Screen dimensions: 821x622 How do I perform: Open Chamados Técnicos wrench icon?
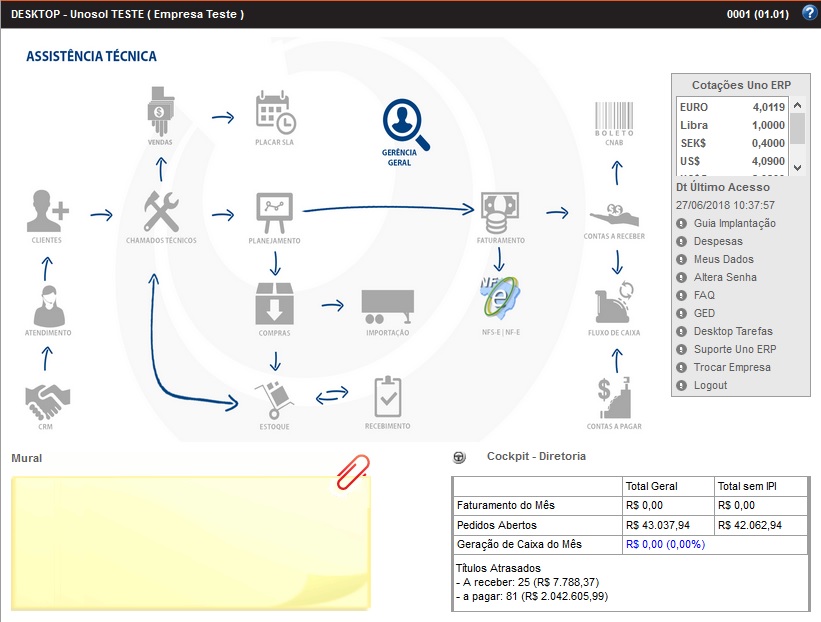pyautogui.click(x=161, y=211)
